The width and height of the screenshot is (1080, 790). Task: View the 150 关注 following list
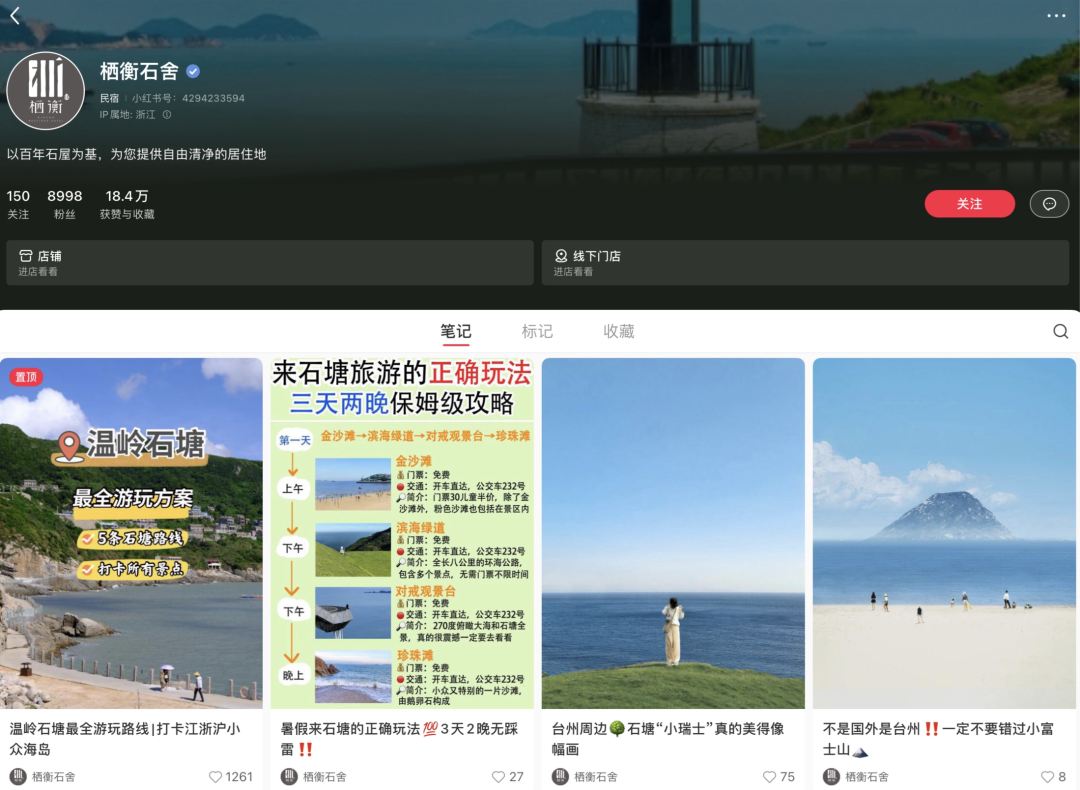18,205
